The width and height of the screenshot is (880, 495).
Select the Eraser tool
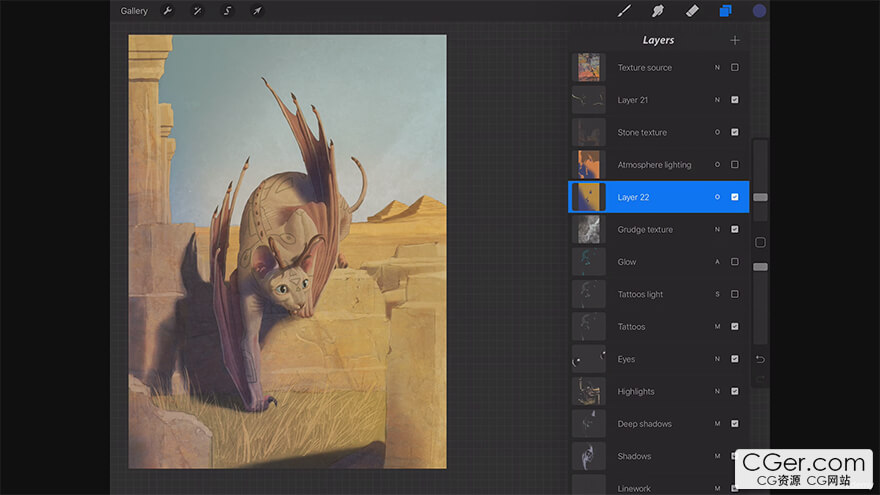[691, 11]
